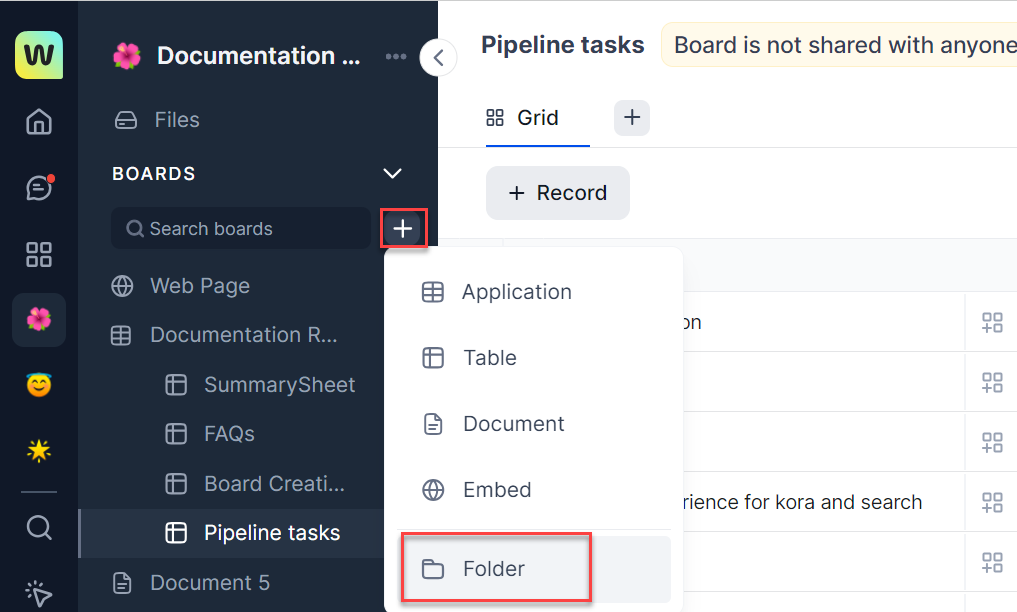Collapse the sidebar with the arrow button

[438, 57]
